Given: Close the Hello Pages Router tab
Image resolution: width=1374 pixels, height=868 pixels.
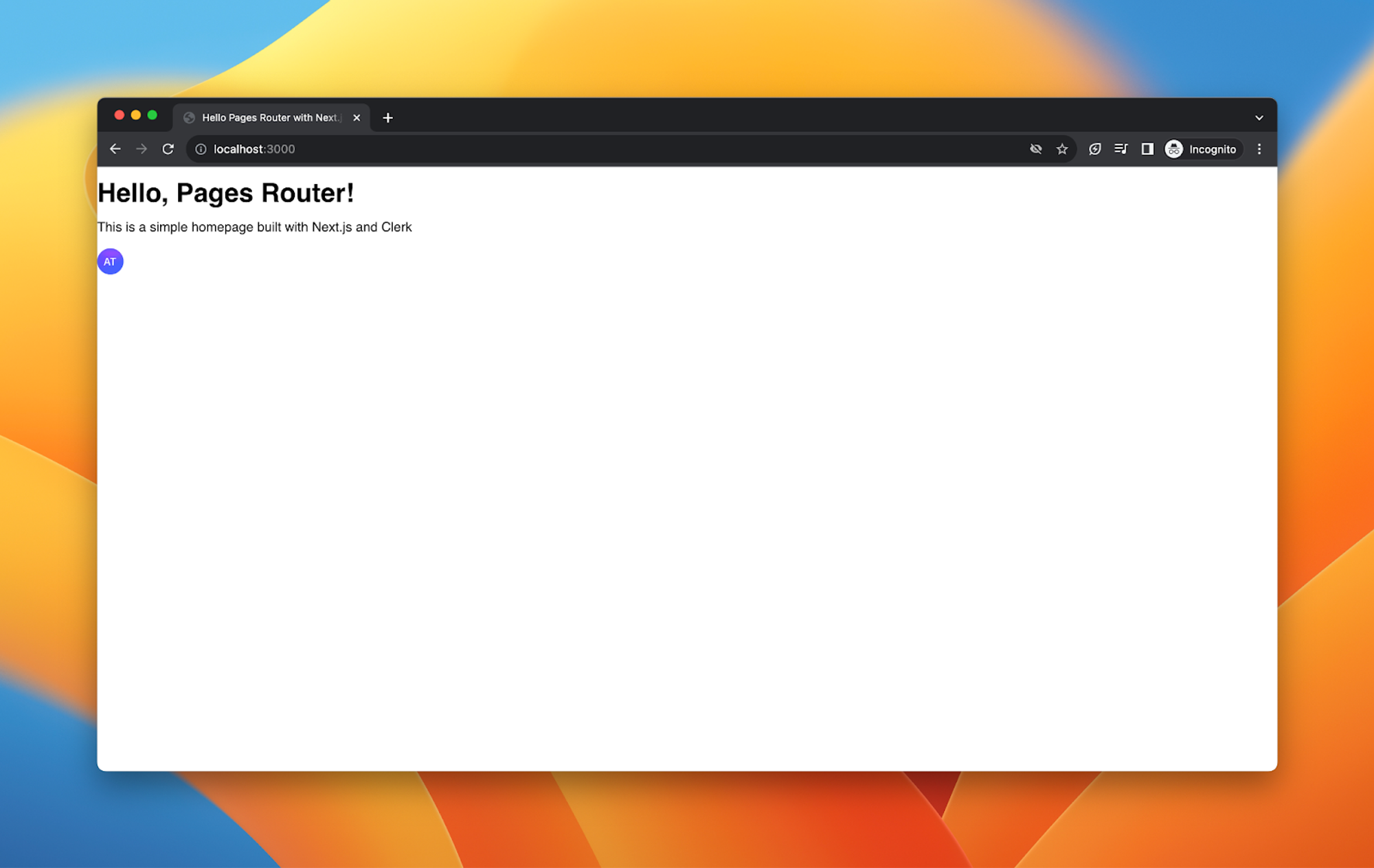Looking at the screenshot, I should [x=357, y=118].
